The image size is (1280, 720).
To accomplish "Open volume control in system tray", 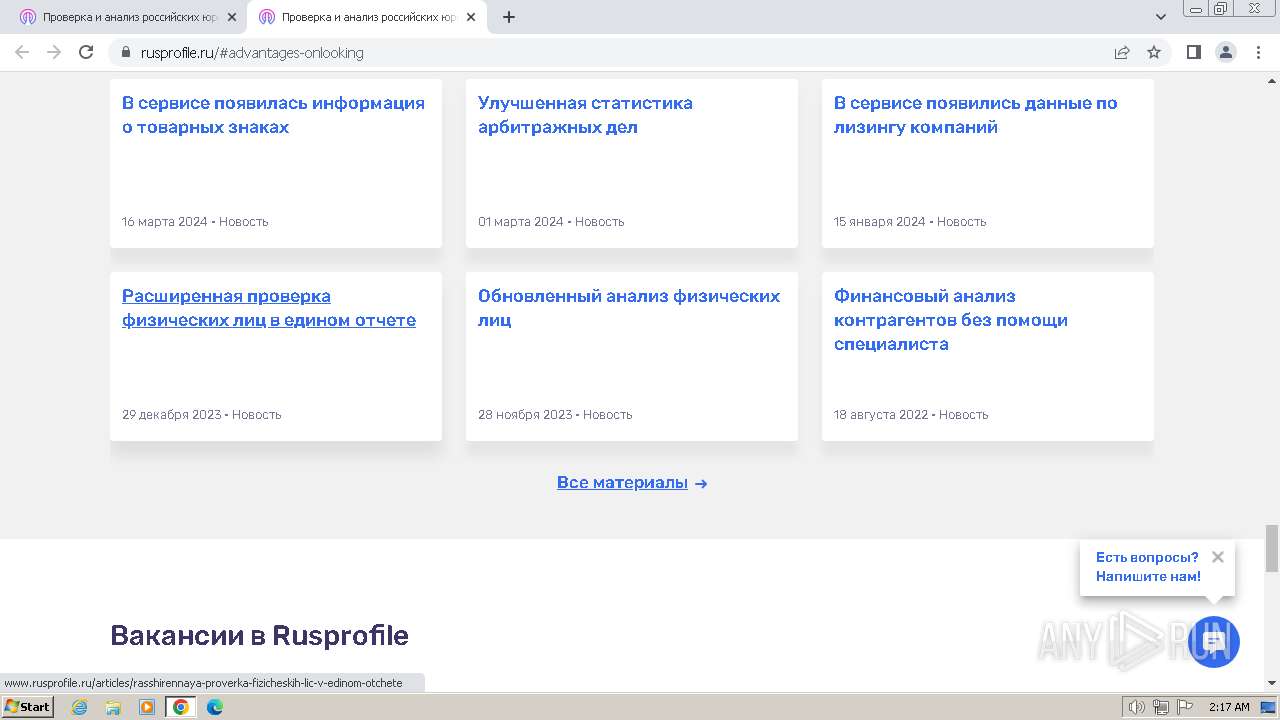I will 1137,707.
